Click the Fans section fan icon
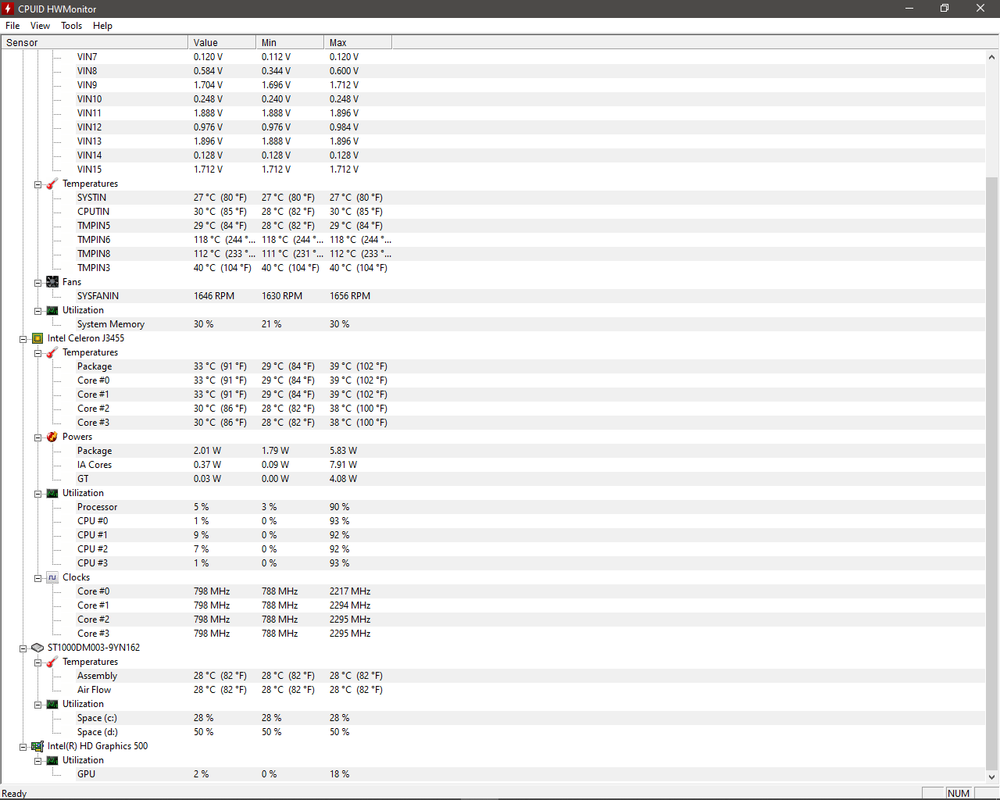This screenshot has height=800, width=1000. (52, 282)
